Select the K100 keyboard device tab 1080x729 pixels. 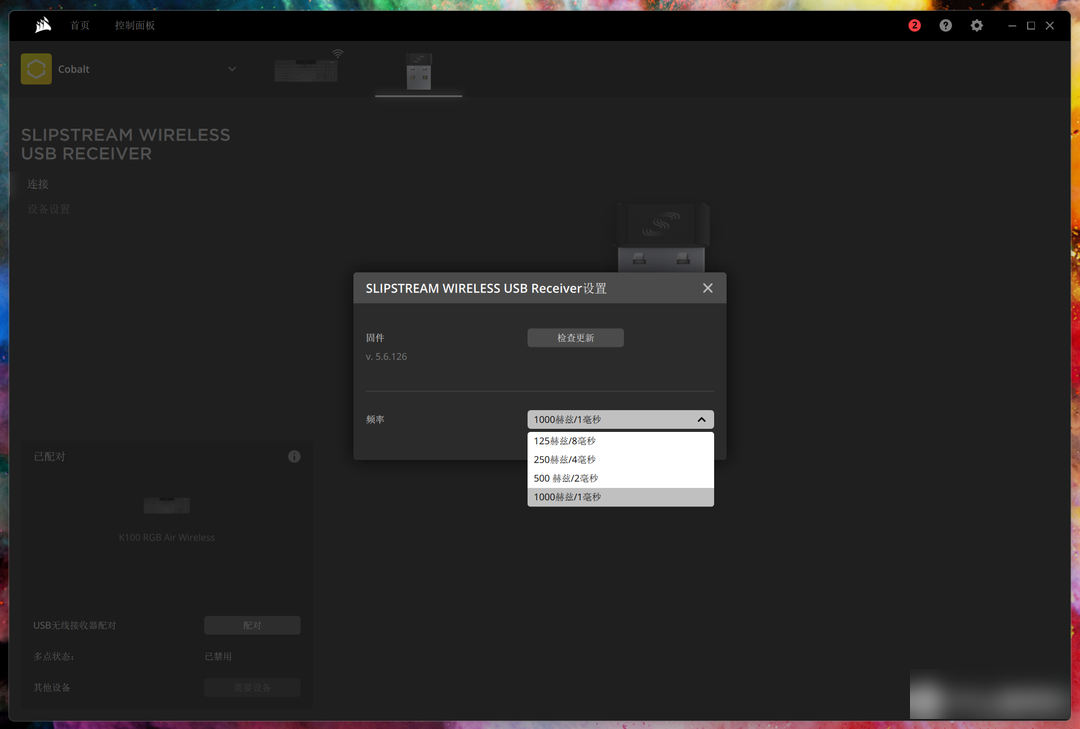[307, 69]
